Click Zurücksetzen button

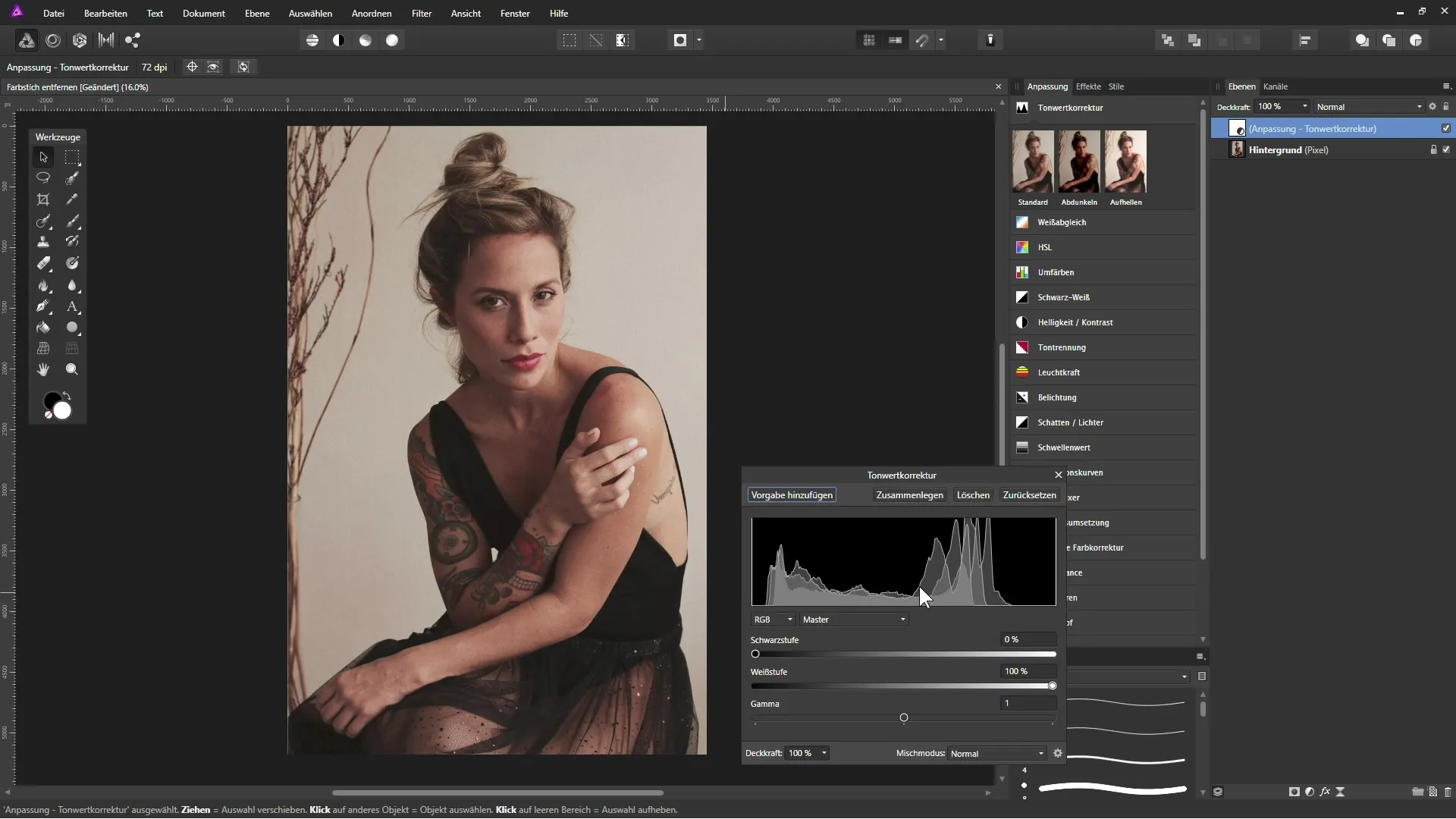[1029, 495]
